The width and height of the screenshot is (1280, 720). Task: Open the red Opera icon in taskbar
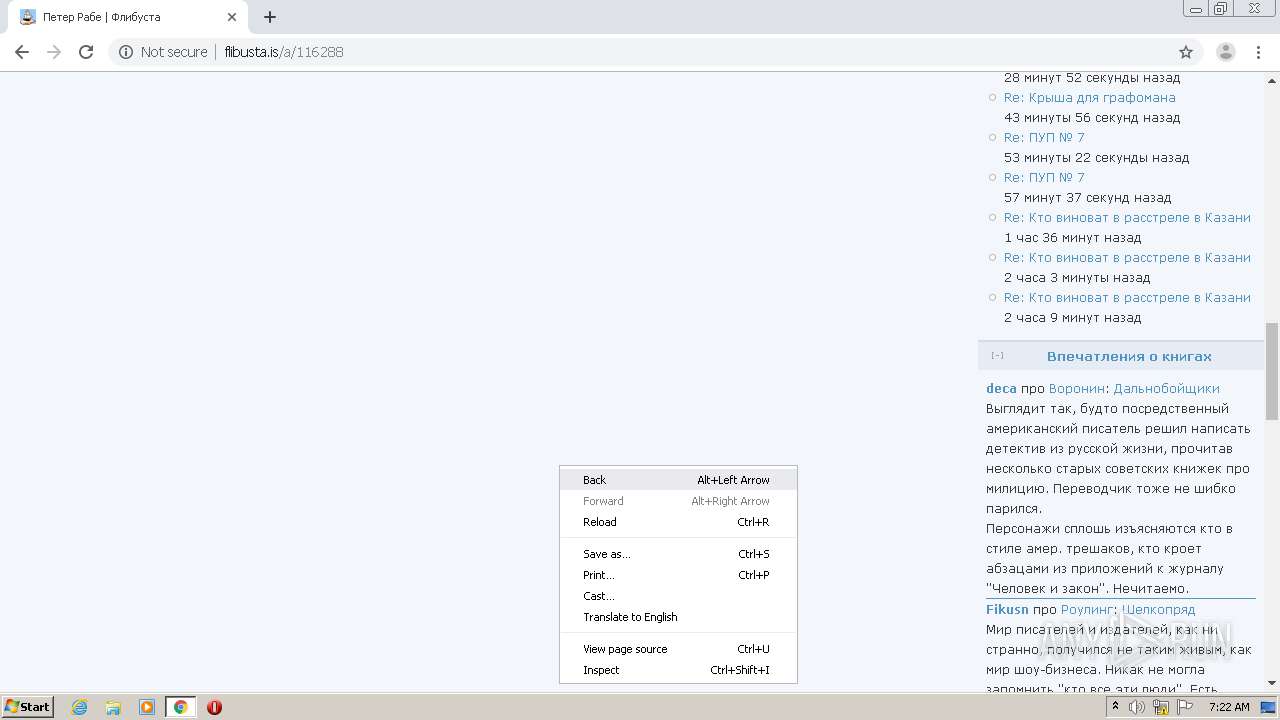click(x=214, y=707)
